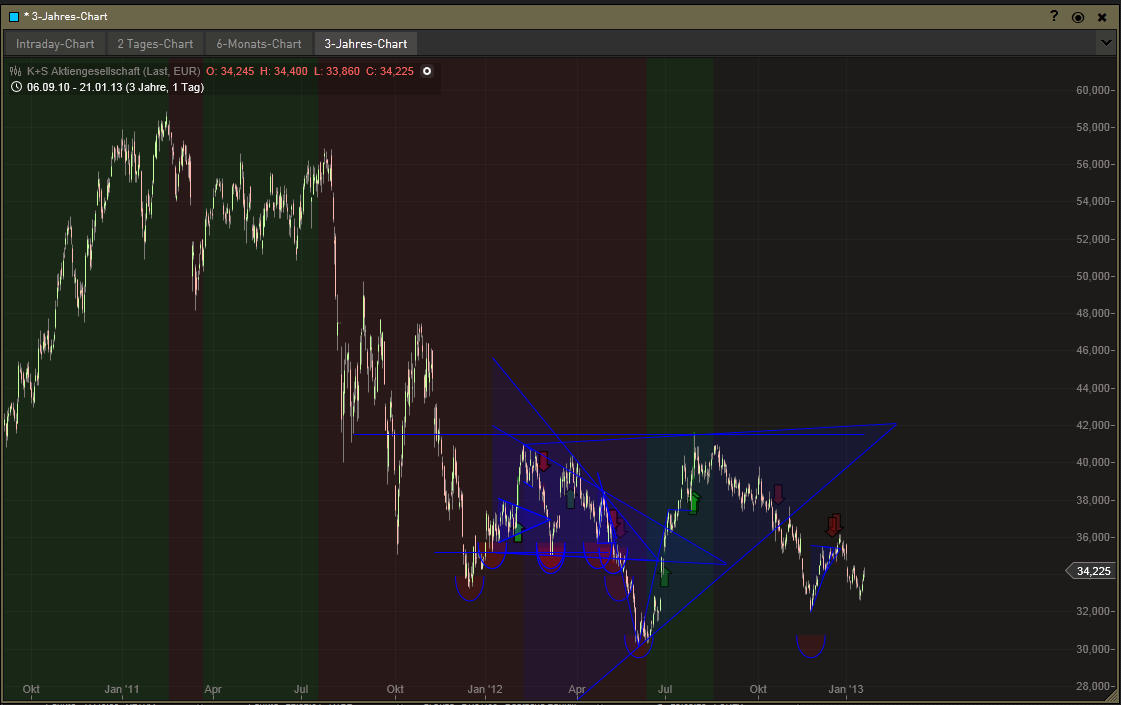
Task: Select the double red down-arrow signal near Jan '13
Action: 834,525
